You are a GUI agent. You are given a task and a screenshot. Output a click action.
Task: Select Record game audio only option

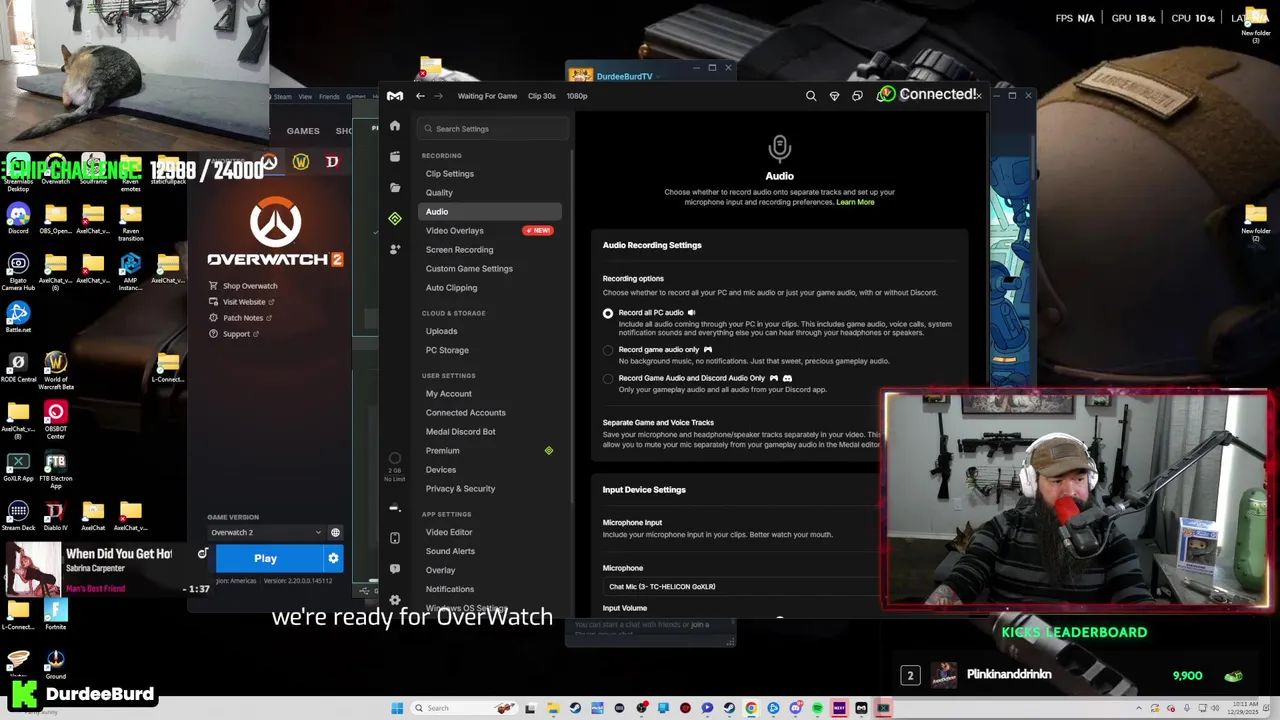(608, 350)
